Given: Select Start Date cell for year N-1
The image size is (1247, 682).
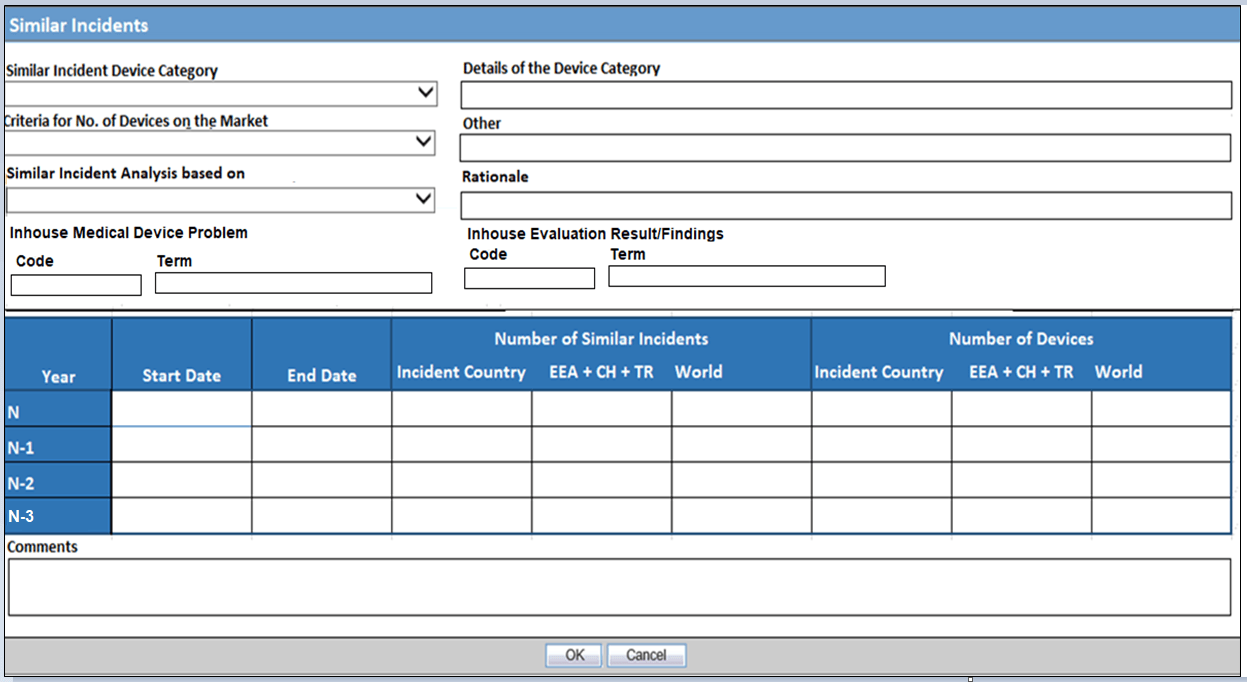Looking at the screenshot, I should [181, 444].
